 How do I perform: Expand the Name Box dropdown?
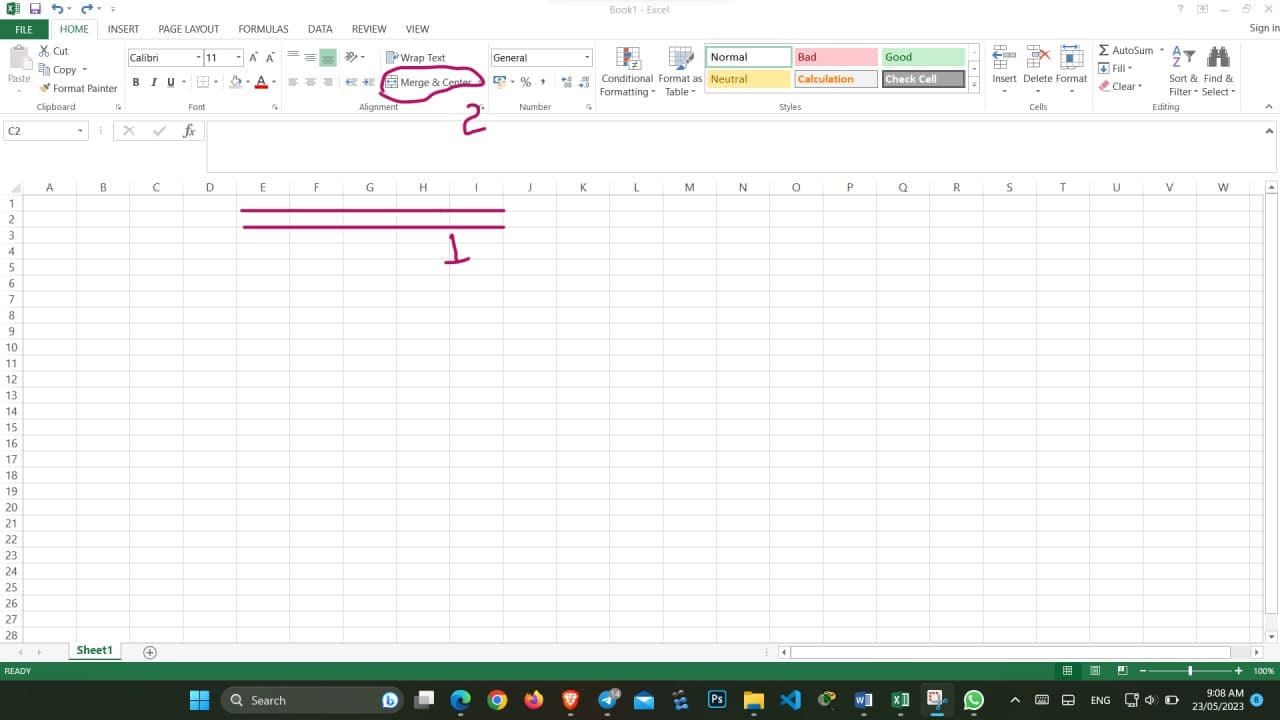coord(80,131)
